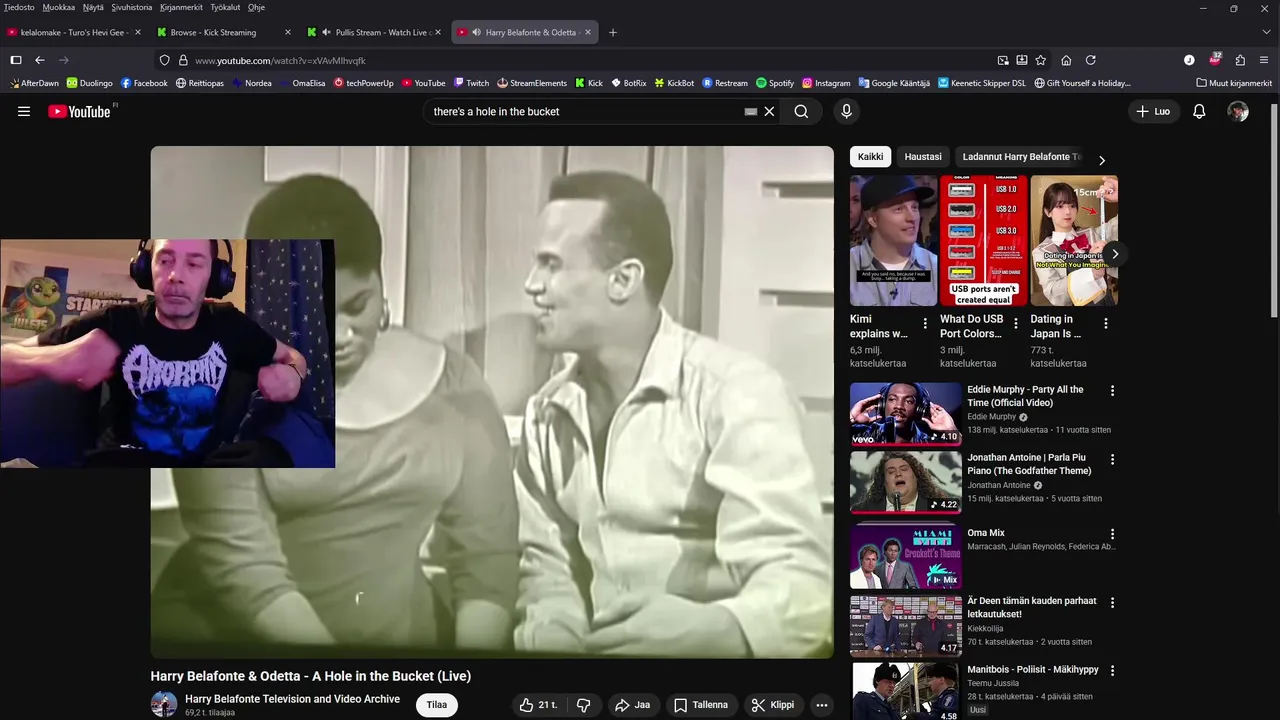This screenshot has width=1280, height=720.
Task: Open Työkalut menu
Action: (225, 7)
